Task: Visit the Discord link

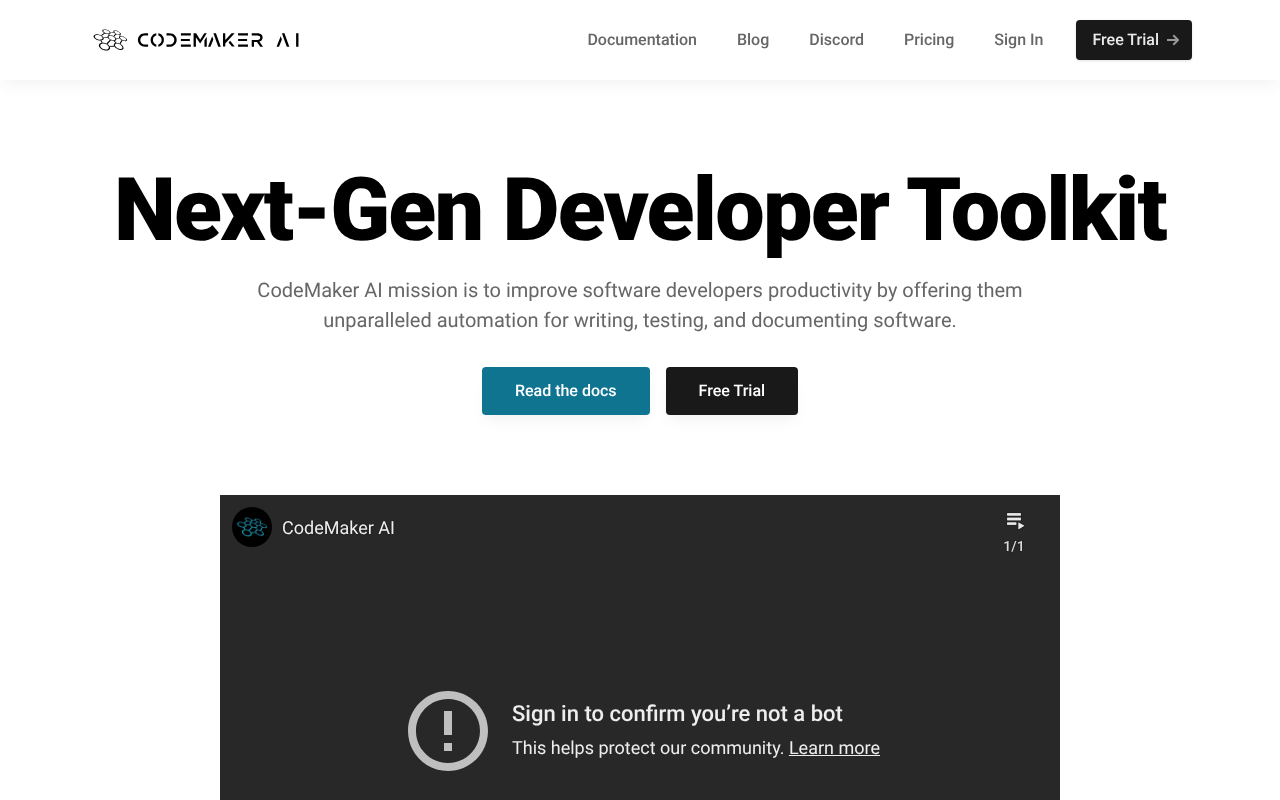Action: [x=836, y=39]
